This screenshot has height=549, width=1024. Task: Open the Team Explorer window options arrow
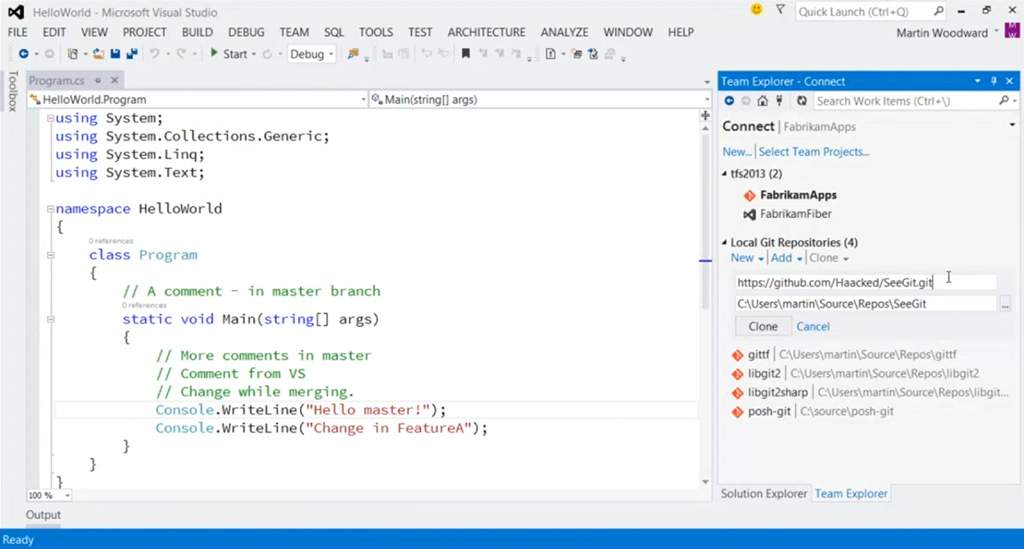click(978, 81)
